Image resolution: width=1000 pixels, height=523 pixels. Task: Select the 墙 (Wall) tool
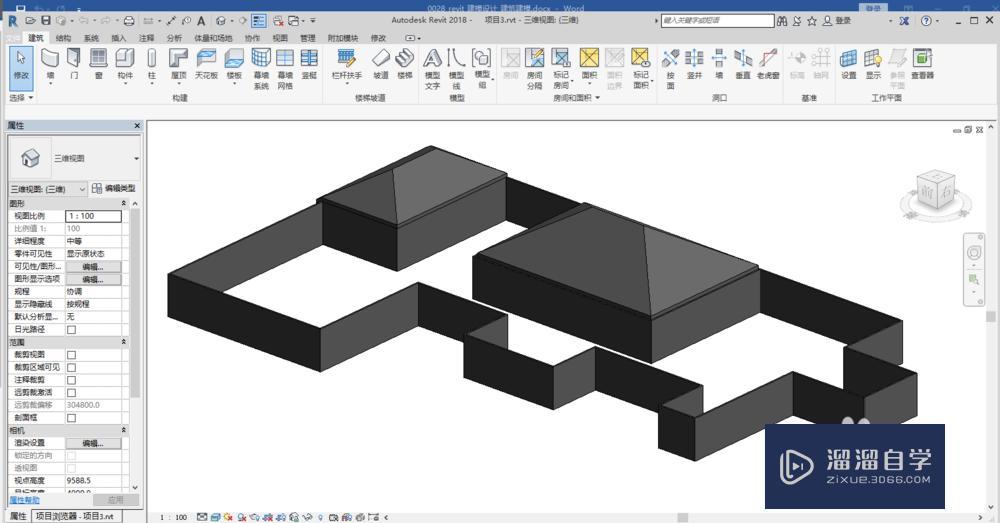tap(50, 64)
